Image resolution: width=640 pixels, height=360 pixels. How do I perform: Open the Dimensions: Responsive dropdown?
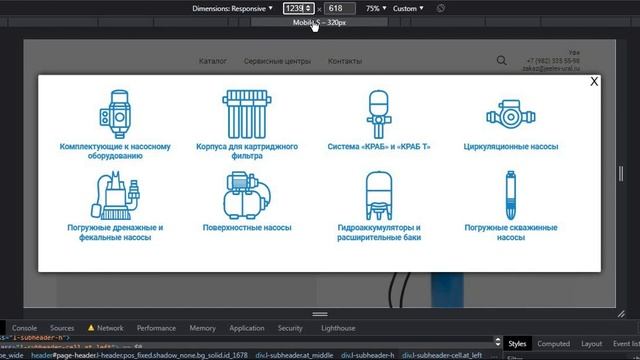click(x=232, y=9)
